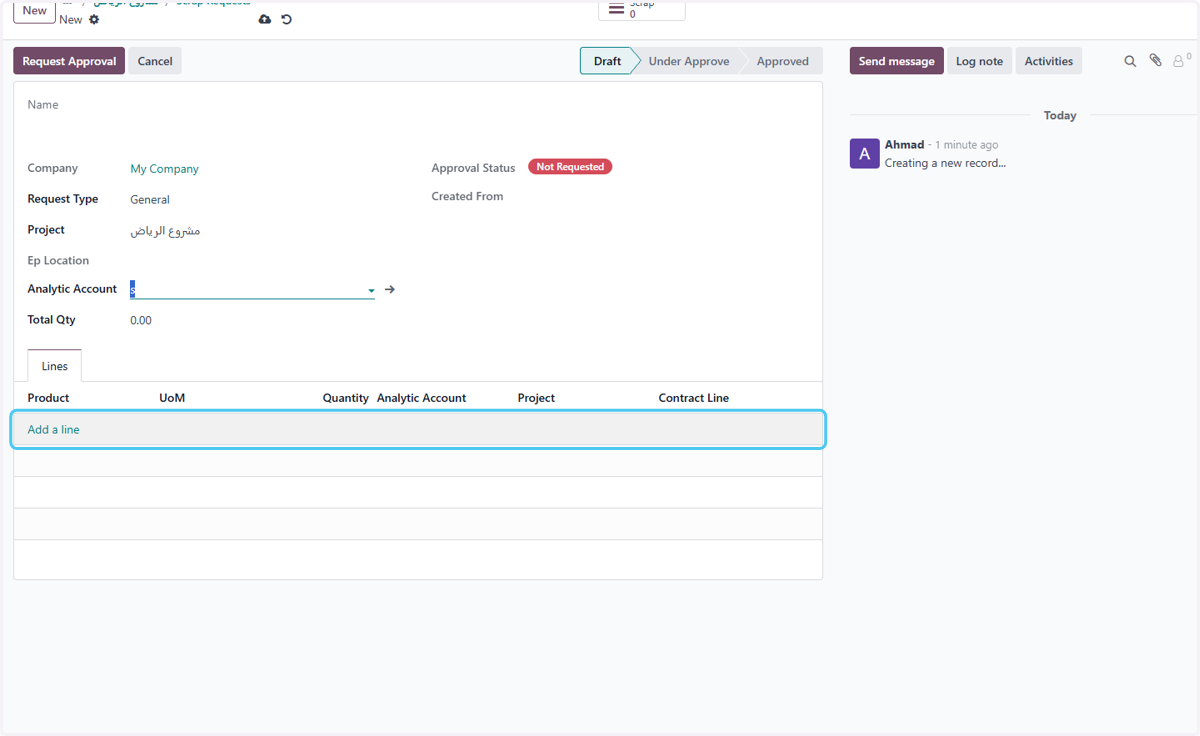Sort by the UoM column header
The image size is (1200, 736).
172,398
